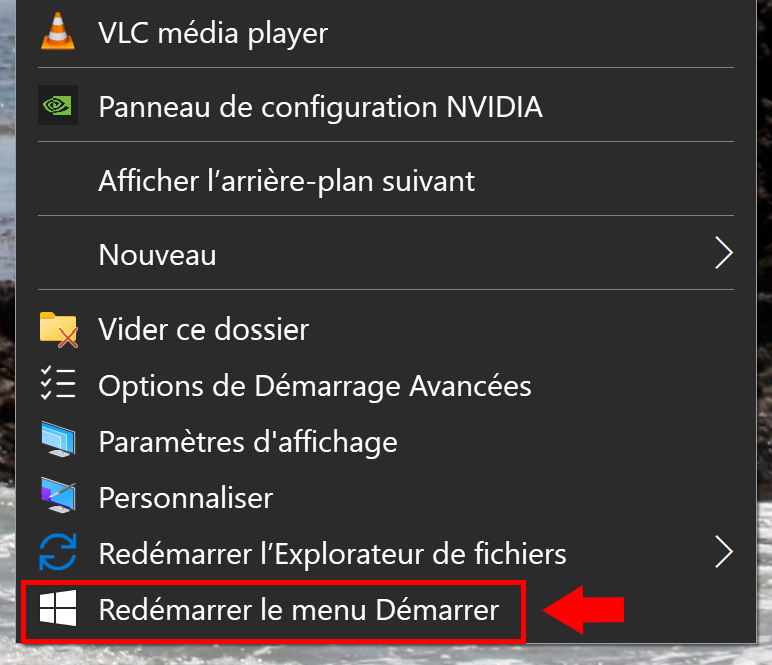Click the Personnaliser monitor-with-brush icon
Screen dimensions: 772x665
click(x=58, y=495)
